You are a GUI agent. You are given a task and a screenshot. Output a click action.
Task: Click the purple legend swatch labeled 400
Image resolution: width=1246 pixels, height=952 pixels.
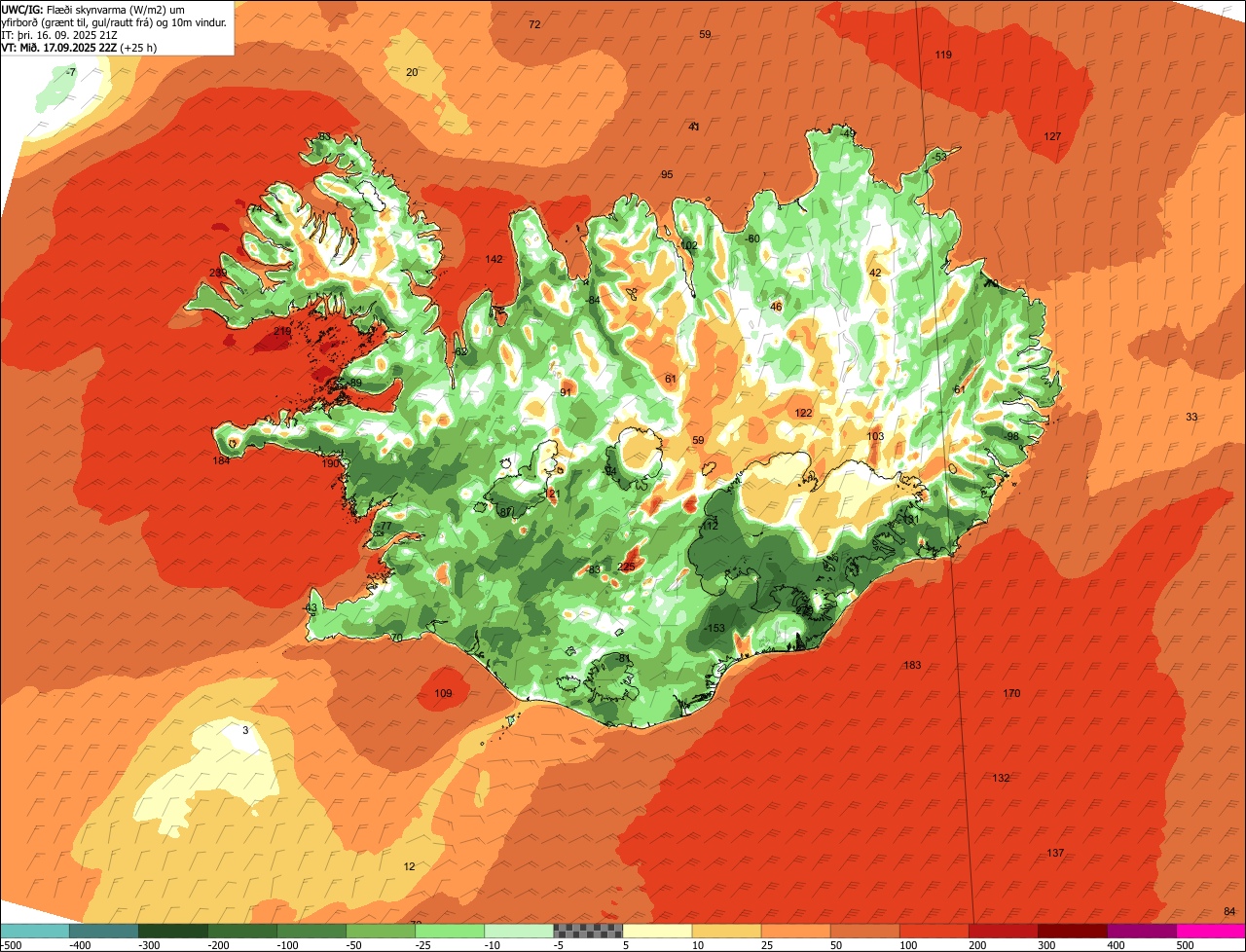tap(1141, 932)
